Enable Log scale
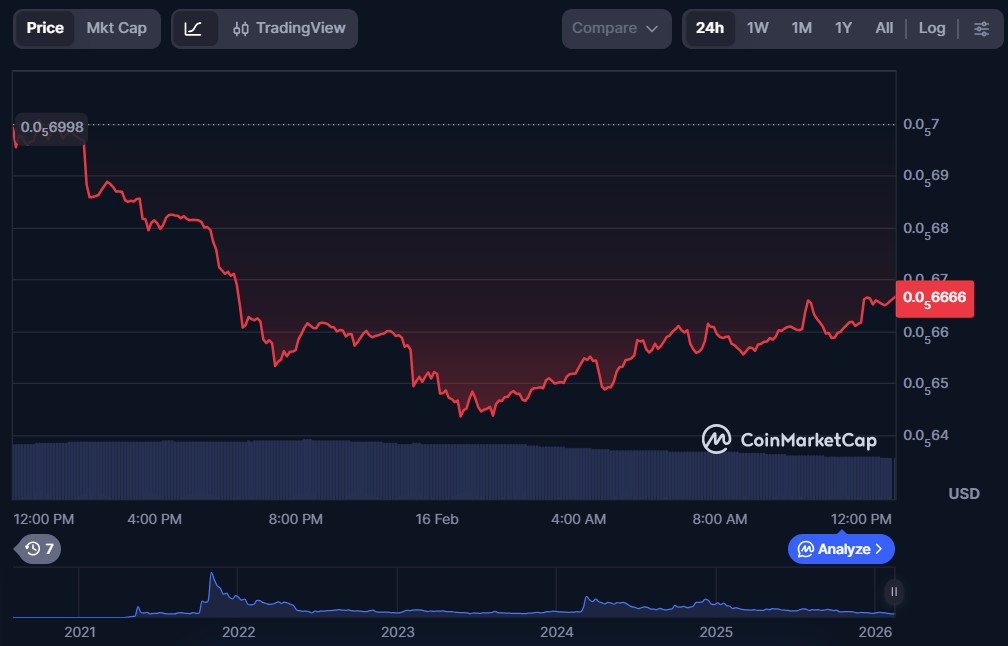Image resolution: width=1008 pixels, height=646 pixels. click(931, 28)
